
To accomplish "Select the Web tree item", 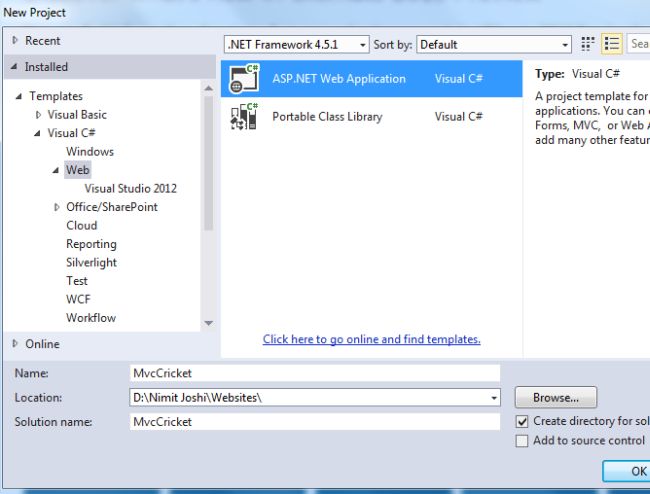I will [78, 170].
